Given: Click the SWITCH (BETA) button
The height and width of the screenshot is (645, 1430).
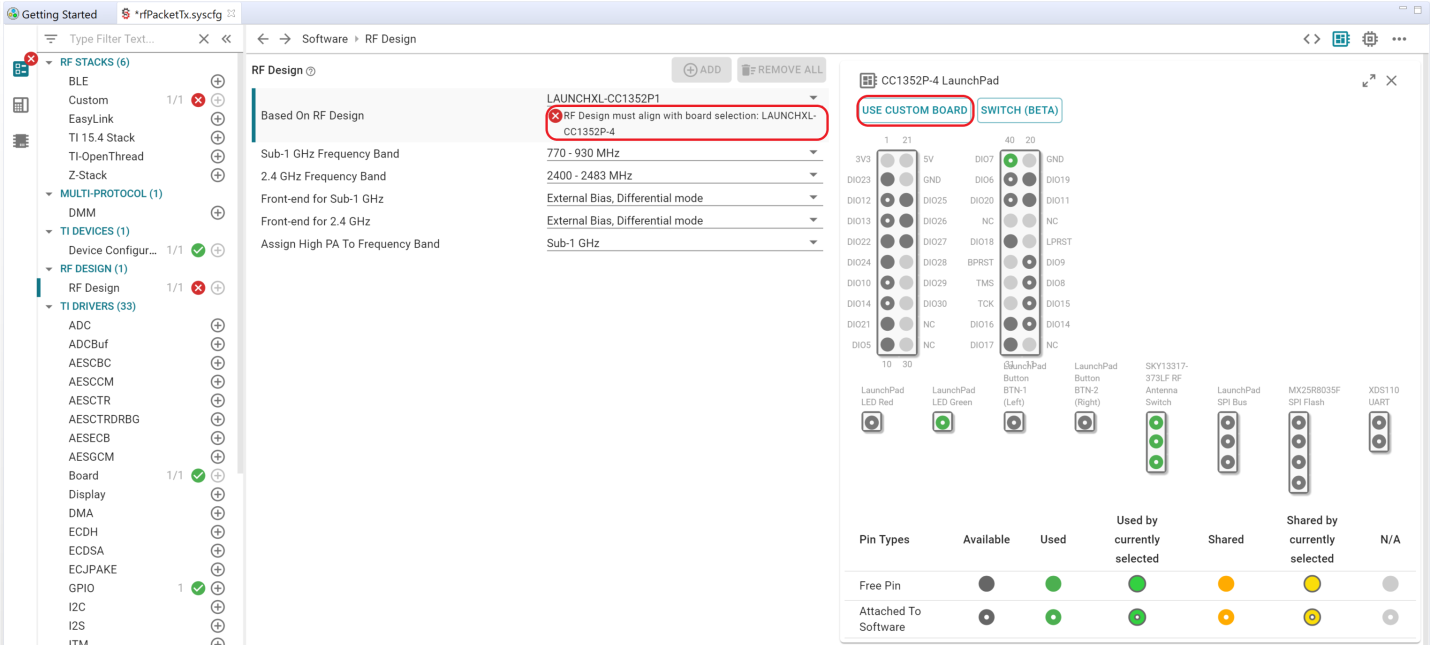Looking at the screenshot, I should 1019,110.
